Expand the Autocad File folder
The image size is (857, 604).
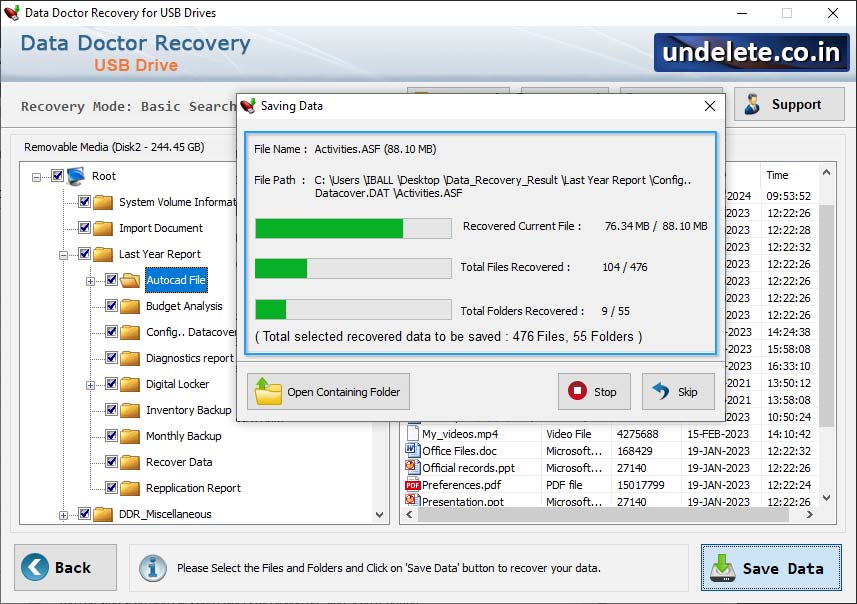pyautogui.click(x=90, y=279)
